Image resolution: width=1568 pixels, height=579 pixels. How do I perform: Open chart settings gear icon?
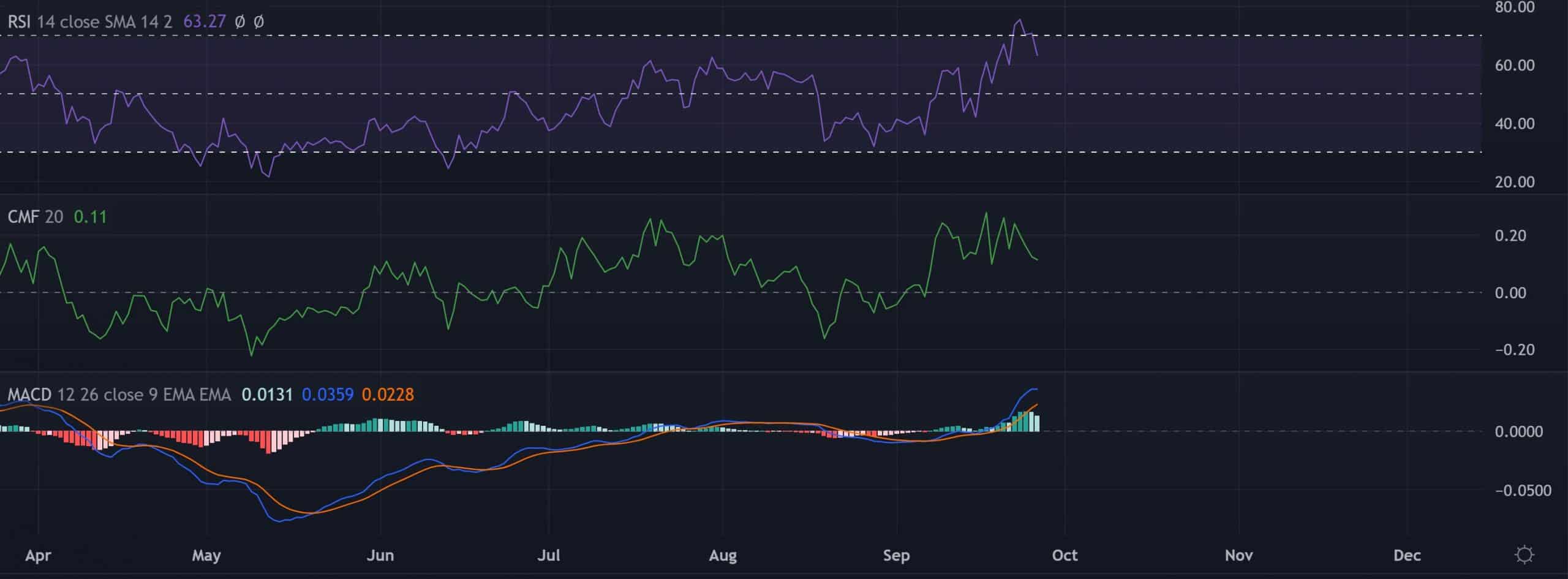click(x=1524, y=555)
